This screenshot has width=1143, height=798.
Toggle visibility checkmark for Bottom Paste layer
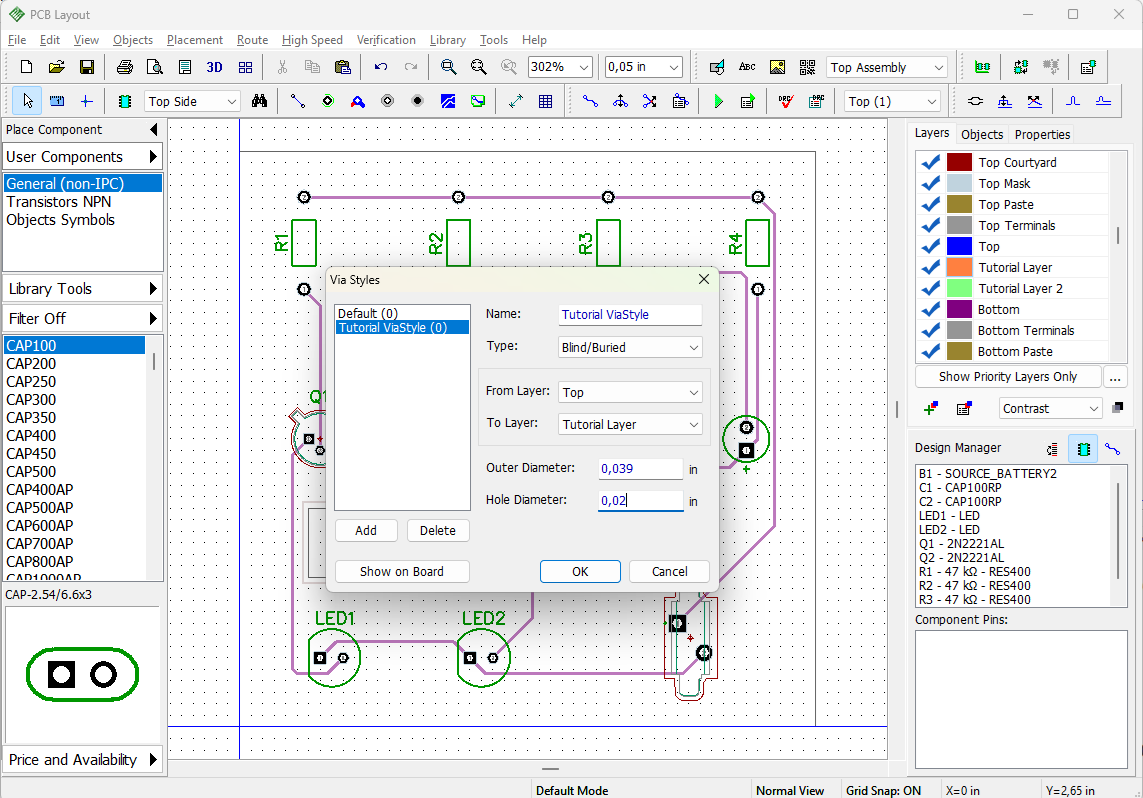[930, 351]
